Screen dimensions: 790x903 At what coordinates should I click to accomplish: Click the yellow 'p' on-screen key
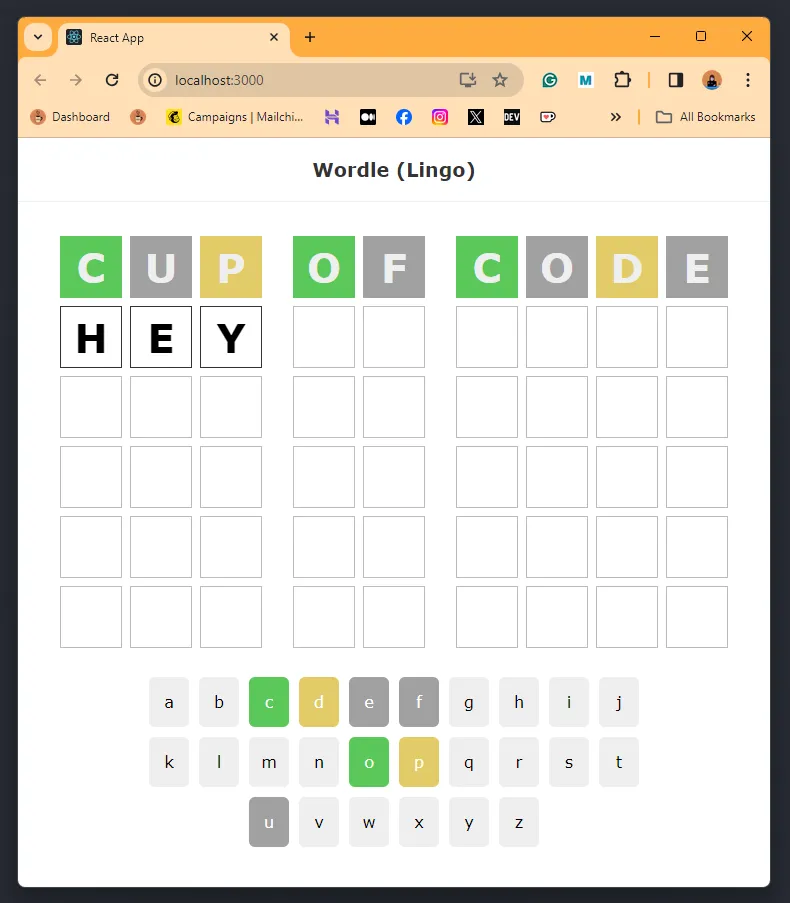click(x=419, y=762)
